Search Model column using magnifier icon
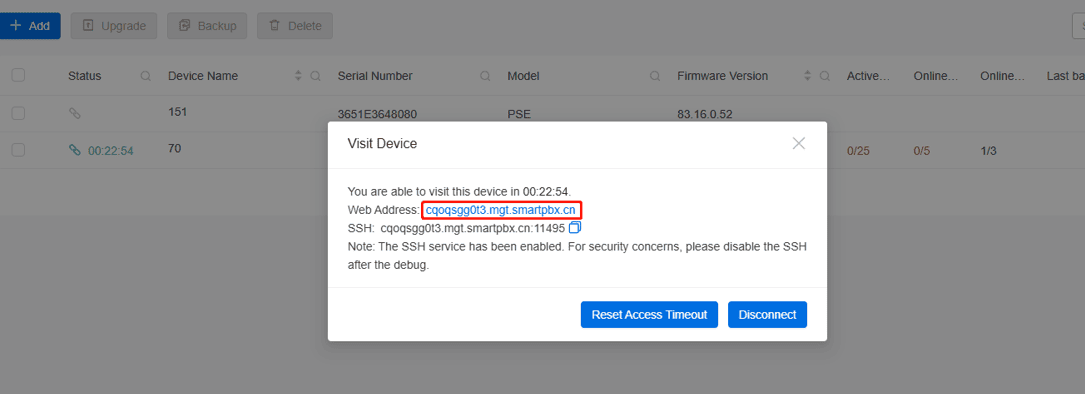Screen dimensions: 1085x394 655,76
